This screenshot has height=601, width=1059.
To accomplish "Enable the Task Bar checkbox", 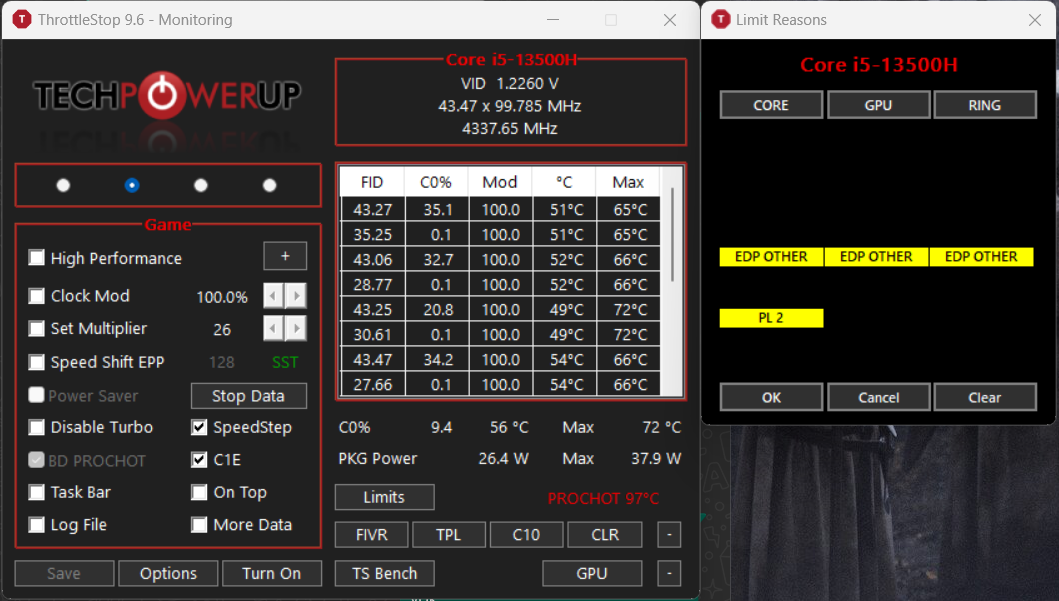I will [x=36, y=492].
